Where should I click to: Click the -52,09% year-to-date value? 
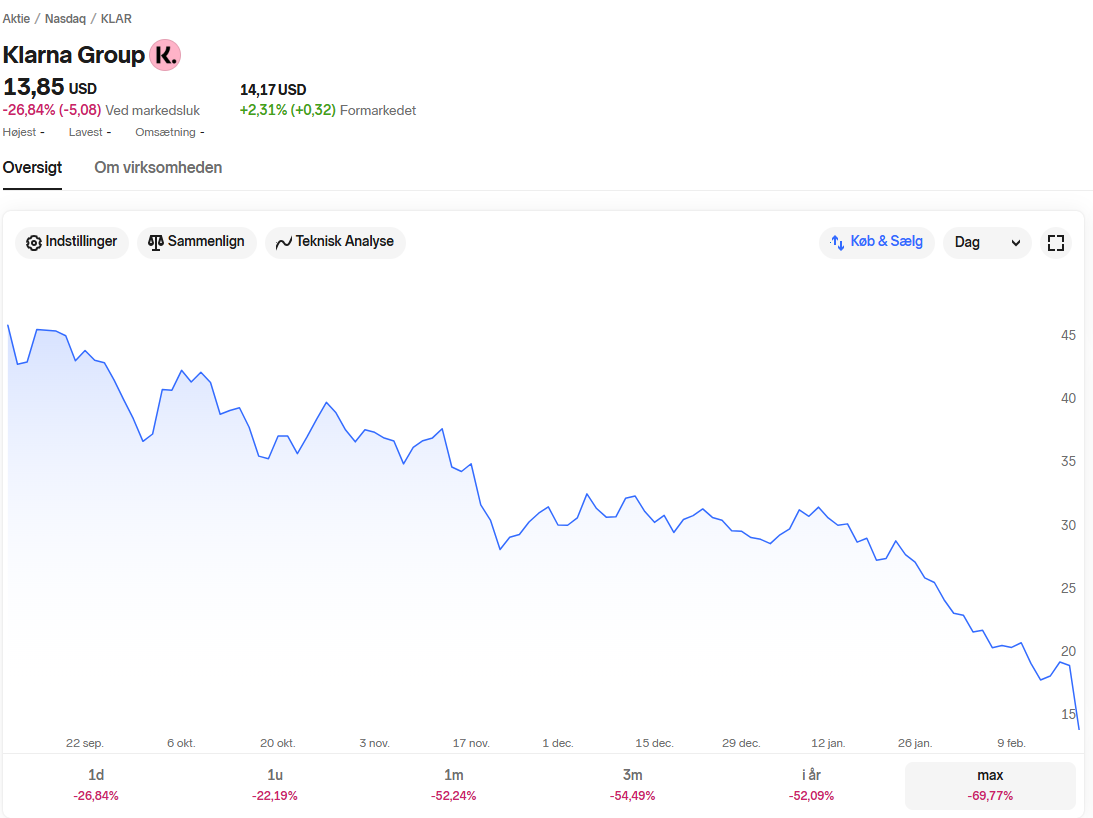[x=811, y=796]
